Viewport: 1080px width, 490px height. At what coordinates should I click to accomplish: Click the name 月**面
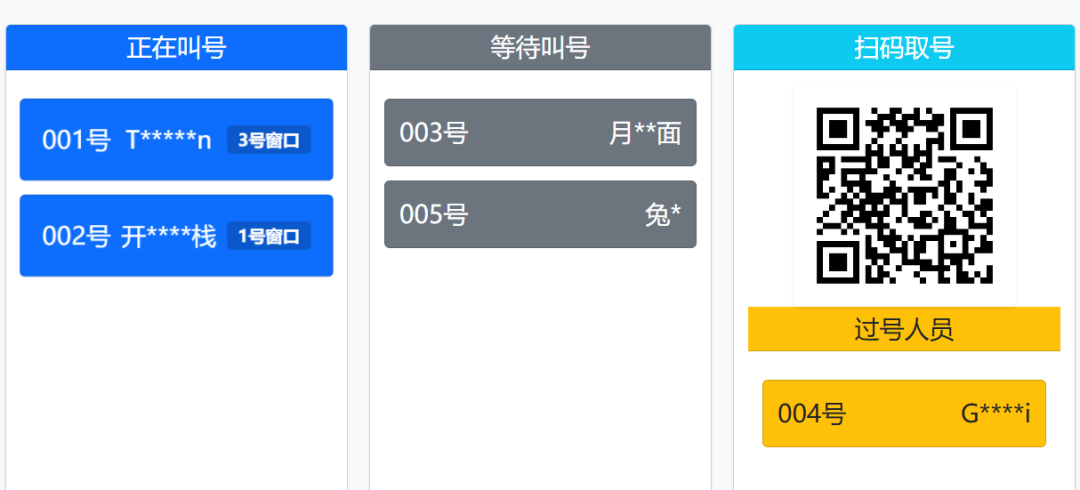click(645, 133)
